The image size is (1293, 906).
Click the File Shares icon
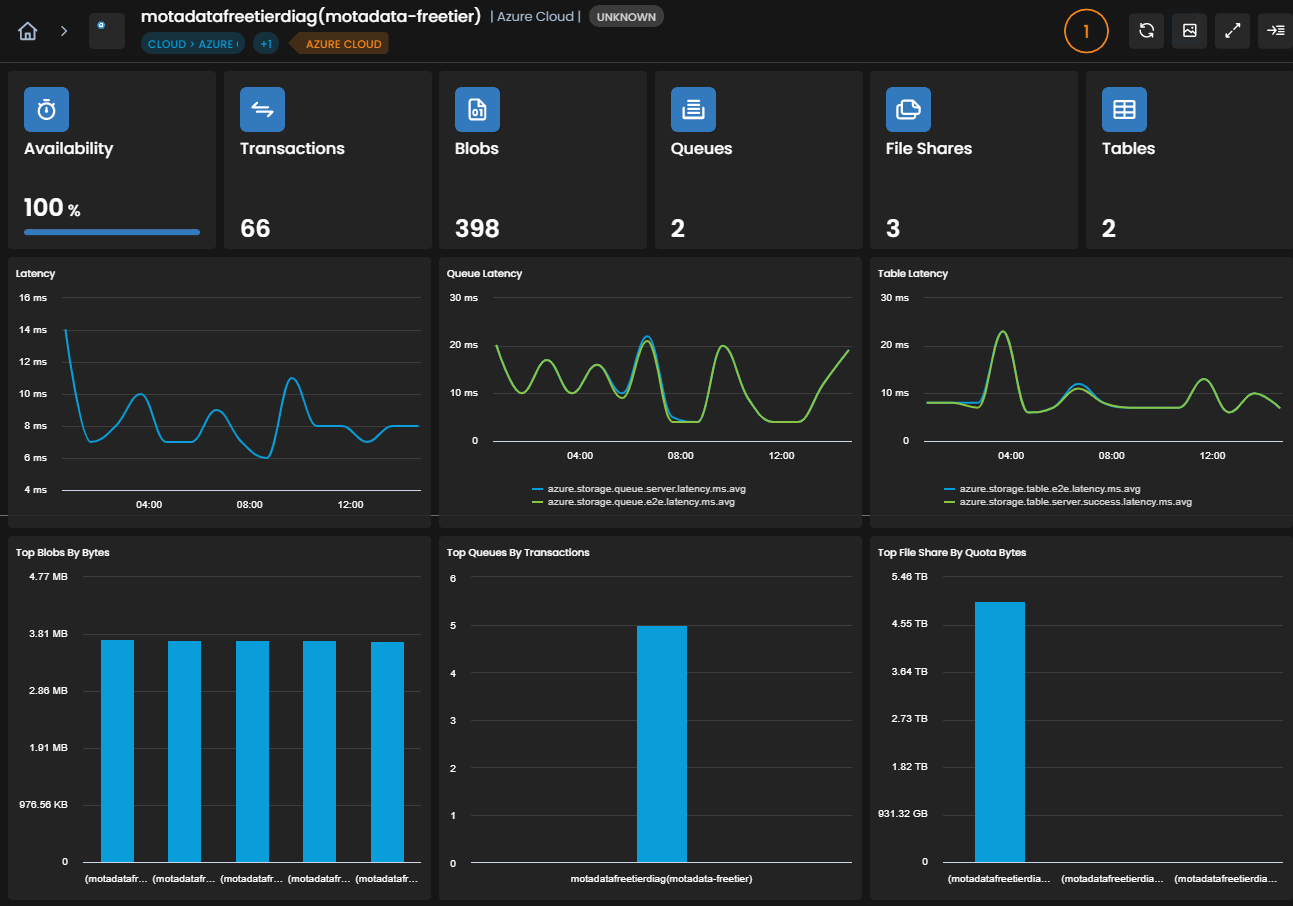pos(908,110)
